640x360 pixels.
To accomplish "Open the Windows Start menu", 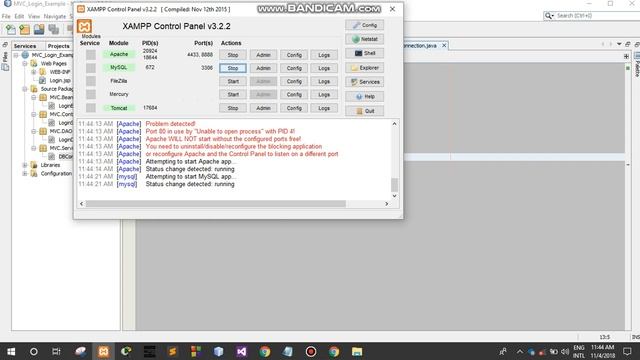I will (11, 351).
